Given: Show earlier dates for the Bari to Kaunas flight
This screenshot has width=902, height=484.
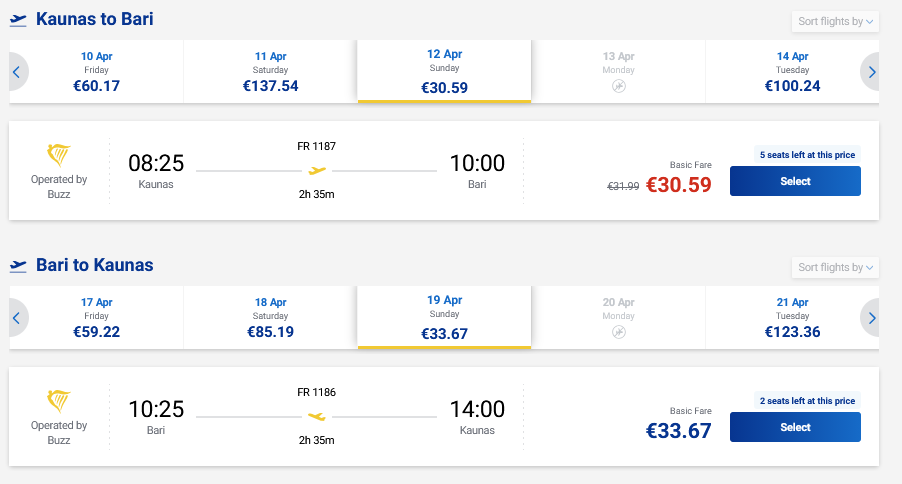Looking at the screenshot, I should click(17, 318).
